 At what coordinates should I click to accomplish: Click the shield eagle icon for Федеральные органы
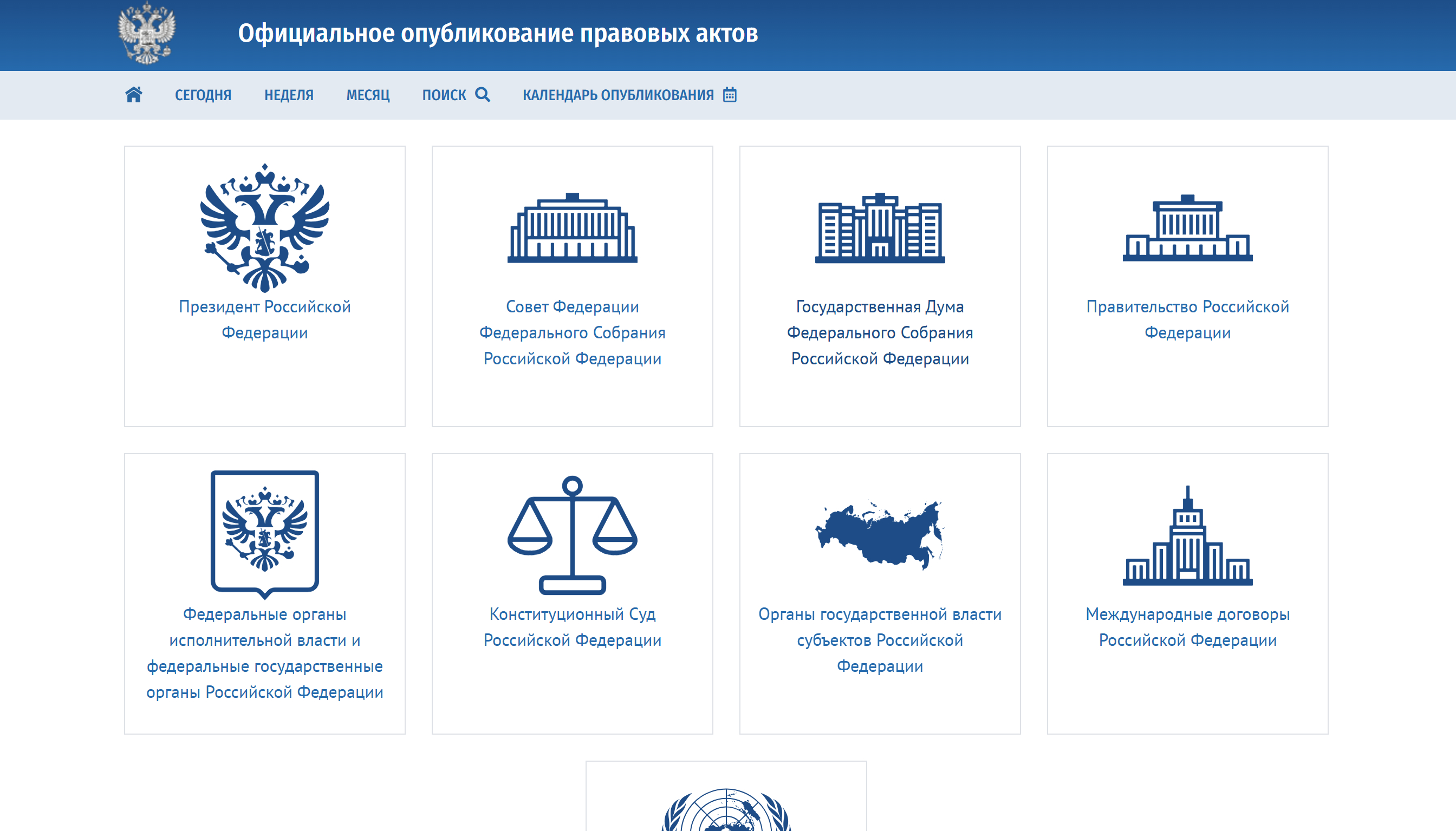(x=265, y=535)
